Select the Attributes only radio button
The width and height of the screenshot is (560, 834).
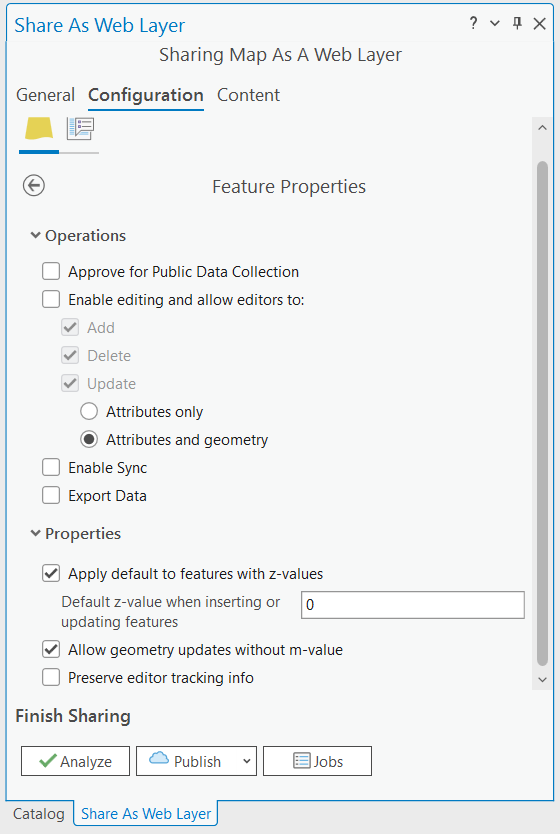89,412
